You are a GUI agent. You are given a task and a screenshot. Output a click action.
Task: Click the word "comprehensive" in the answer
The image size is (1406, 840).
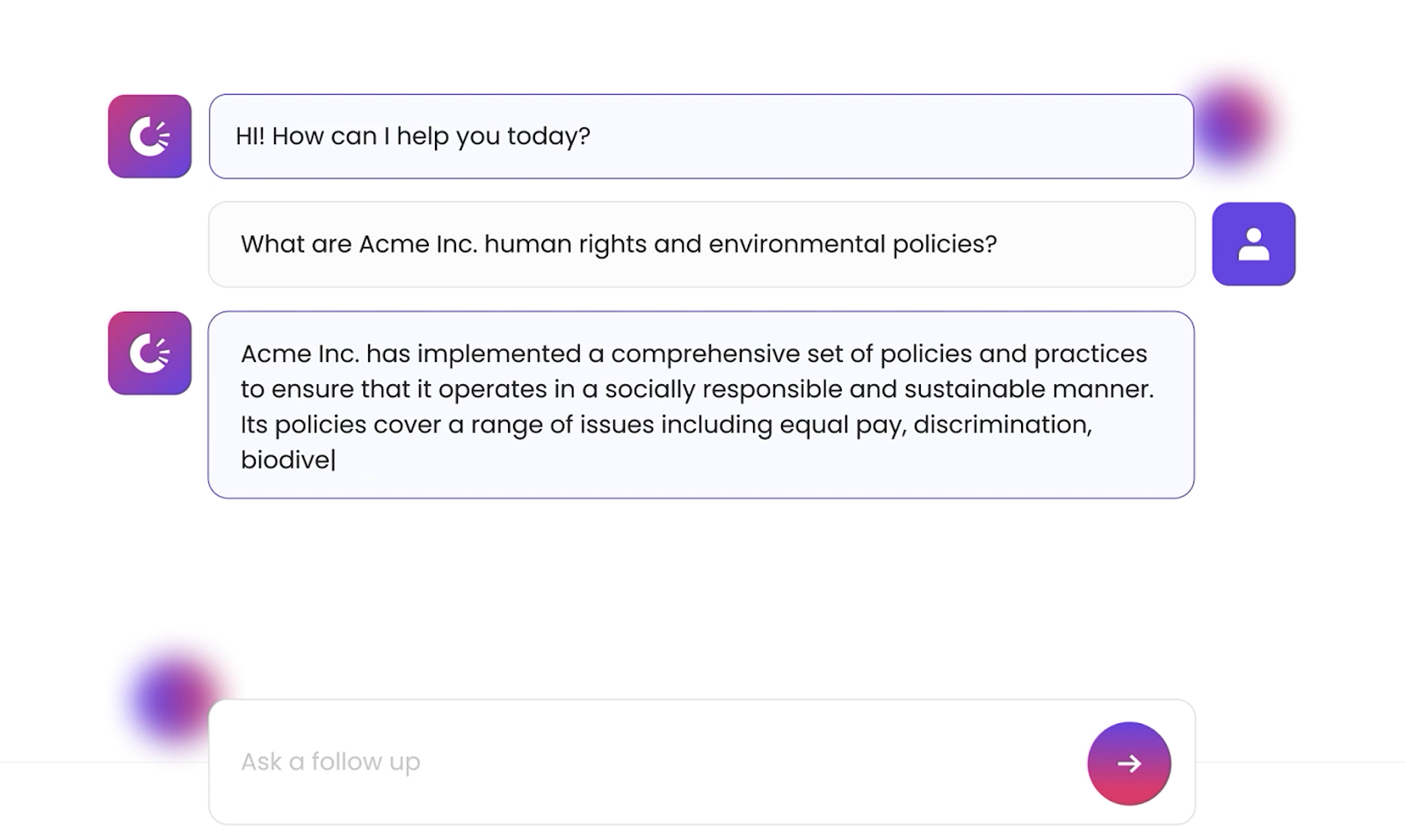[x=727, y=354]
